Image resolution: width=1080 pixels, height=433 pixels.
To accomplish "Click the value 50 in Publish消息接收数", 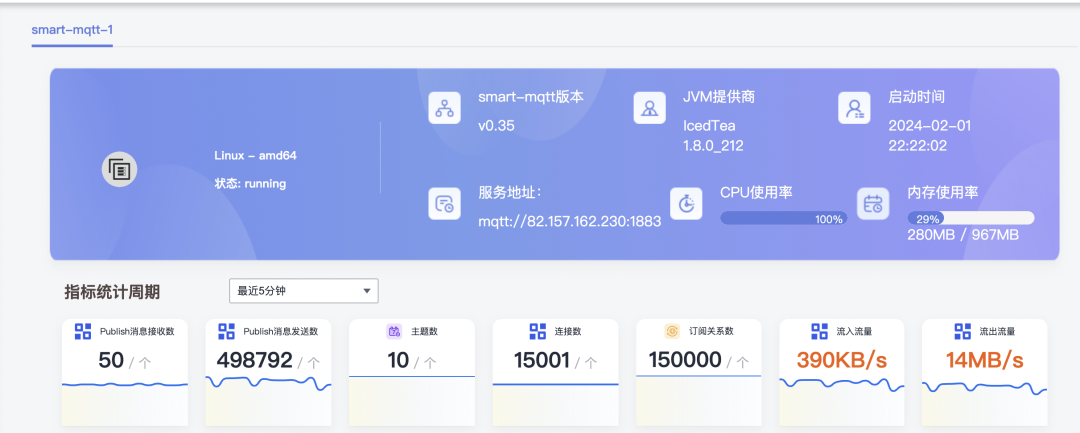I will coord(111,360).
